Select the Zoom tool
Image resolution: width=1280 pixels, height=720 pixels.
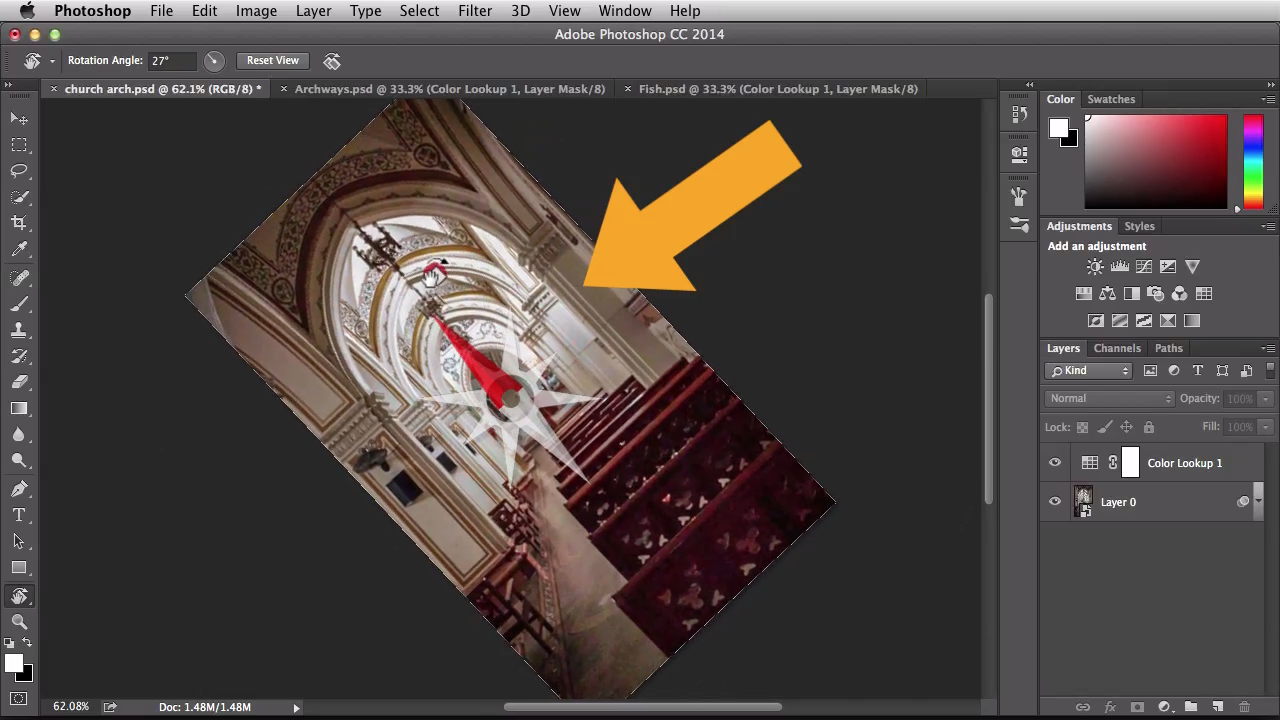click(19, 622)
